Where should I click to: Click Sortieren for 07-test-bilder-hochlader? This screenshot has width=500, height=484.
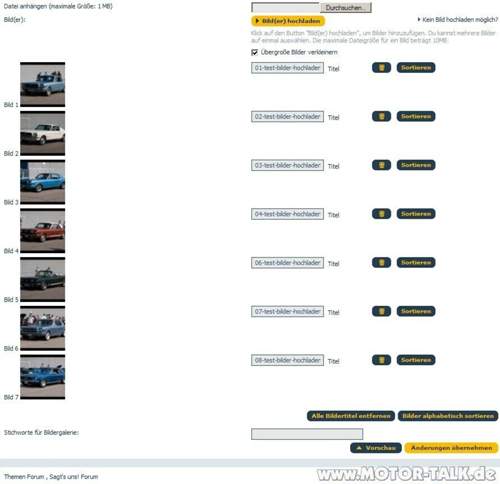click(x=416, y=311)
